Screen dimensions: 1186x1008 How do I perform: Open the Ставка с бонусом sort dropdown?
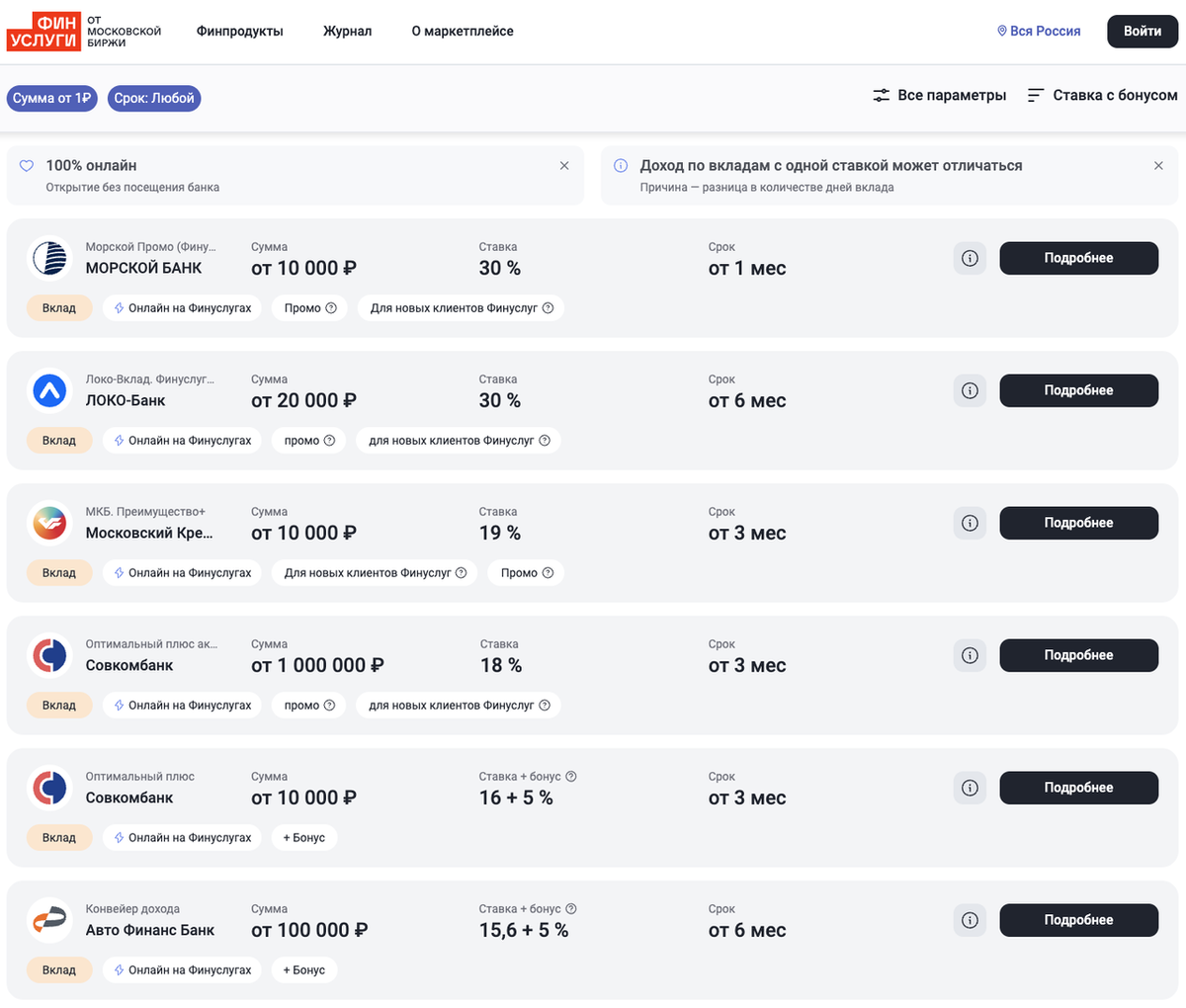1102,96
